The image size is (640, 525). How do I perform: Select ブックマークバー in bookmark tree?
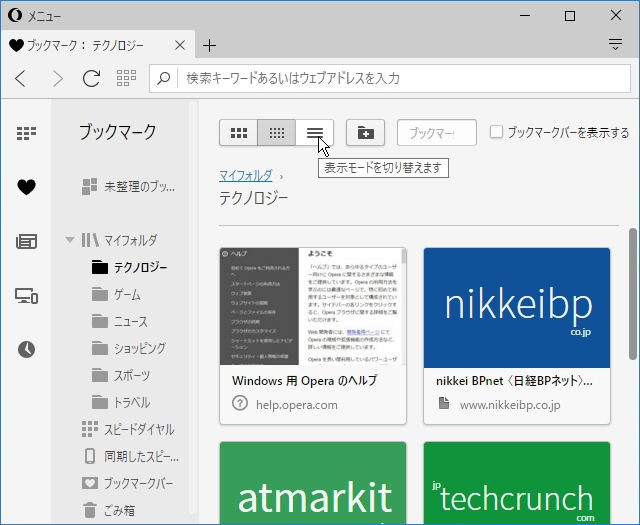[x=127, y=483]
